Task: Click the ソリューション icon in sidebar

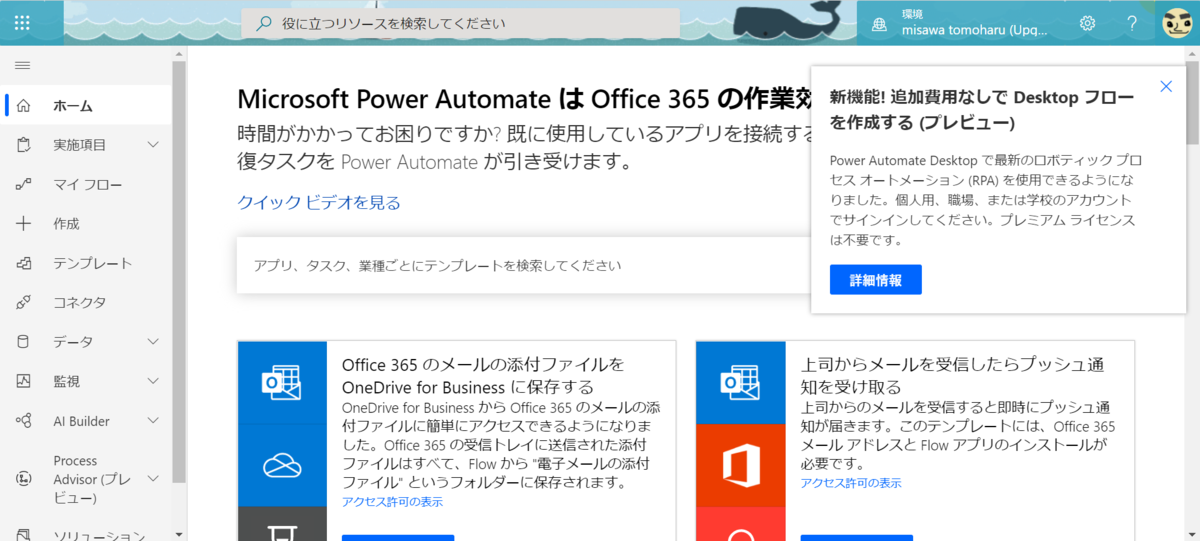Action: (24, 535)
